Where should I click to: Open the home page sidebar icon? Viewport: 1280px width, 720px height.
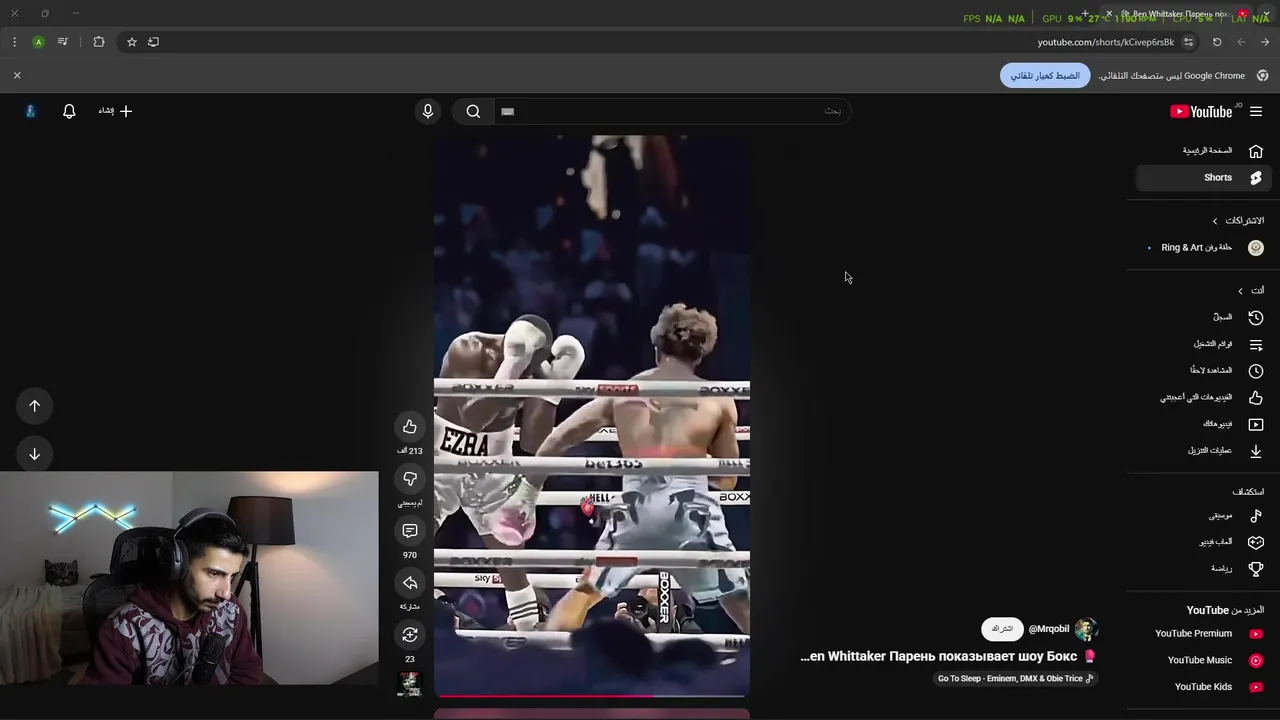(1256, 151)
